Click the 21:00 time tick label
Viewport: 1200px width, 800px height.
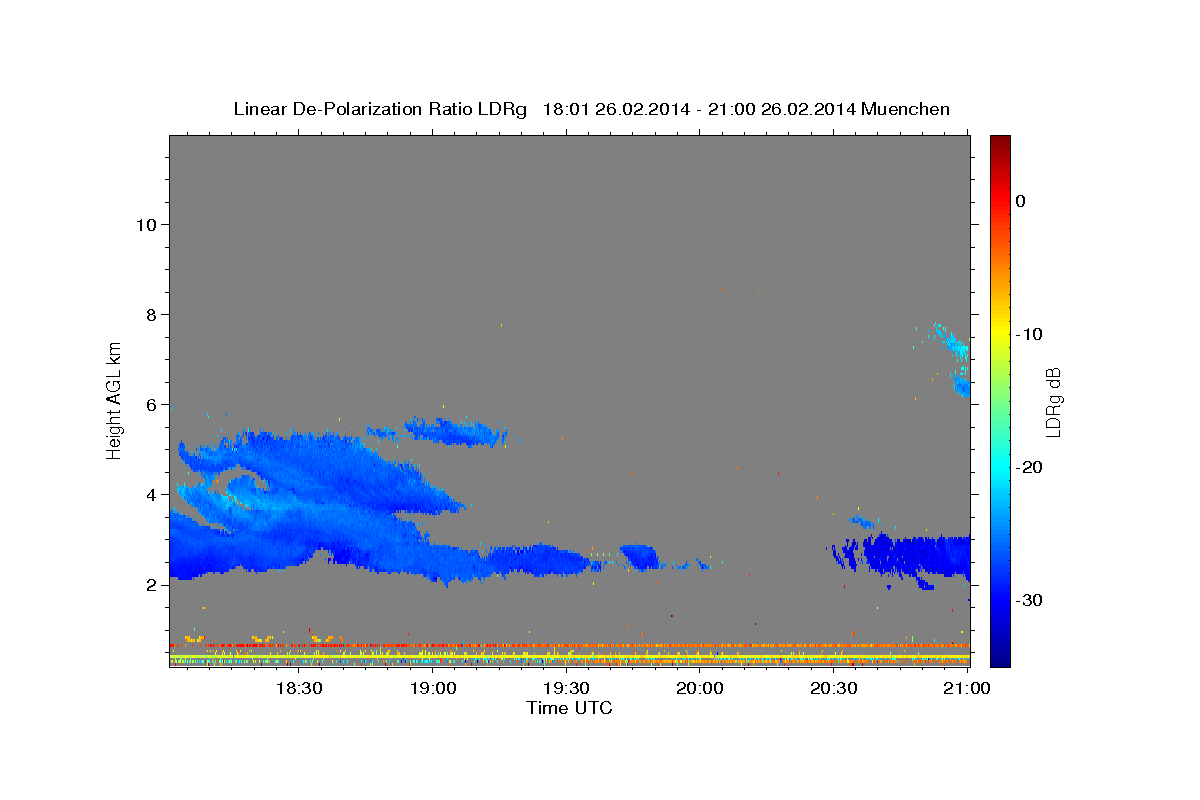967,688
